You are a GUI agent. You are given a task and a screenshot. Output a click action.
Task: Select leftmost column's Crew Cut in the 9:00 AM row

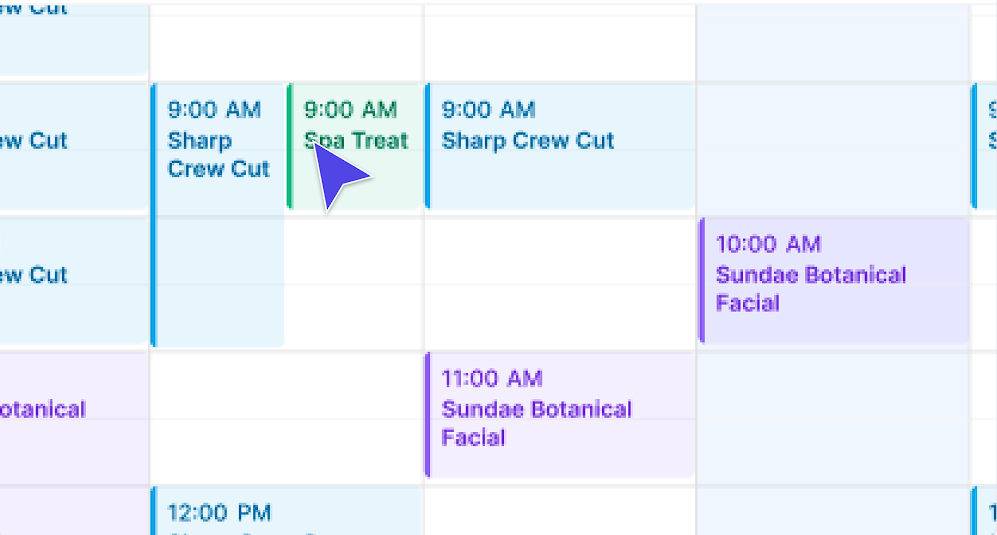point(70,145)
